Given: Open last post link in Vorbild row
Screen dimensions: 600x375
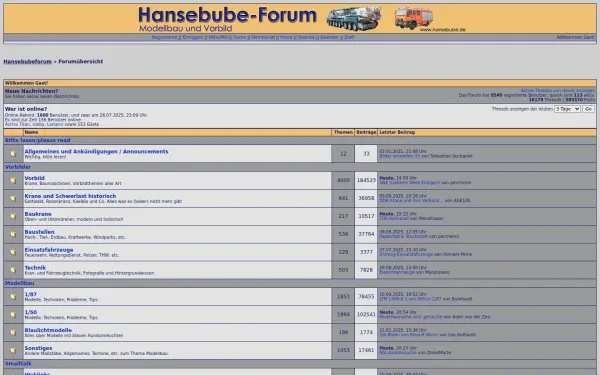Looking at the screenshot, I should (x=409, y=183).
